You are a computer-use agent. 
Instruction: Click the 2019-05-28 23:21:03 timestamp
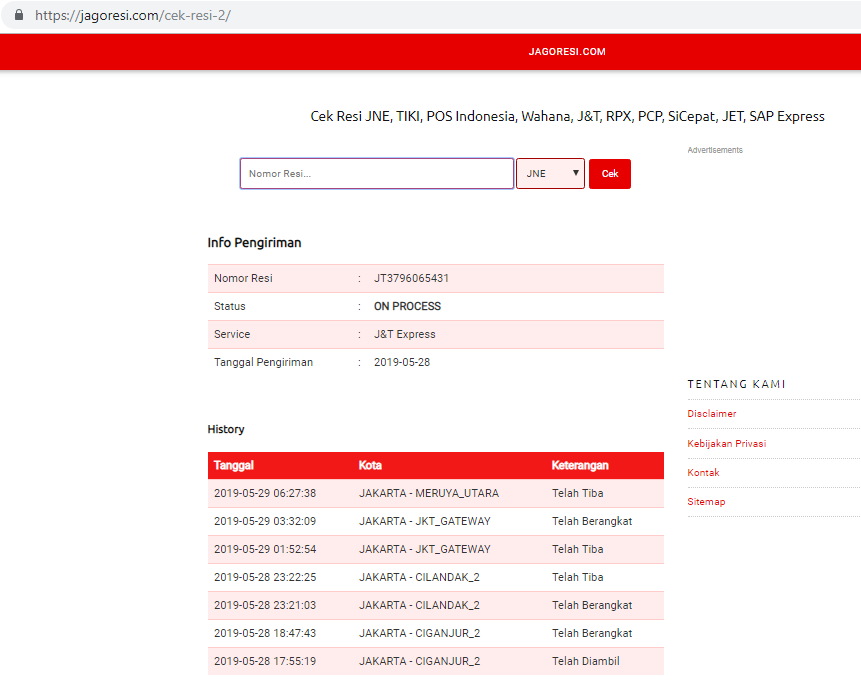265,605
